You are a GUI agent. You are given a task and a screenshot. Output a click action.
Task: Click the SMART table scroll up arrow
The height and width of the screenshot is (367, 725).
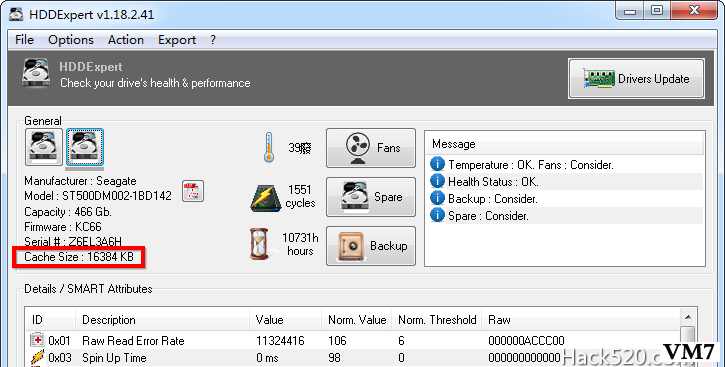[x=688, y=317]
